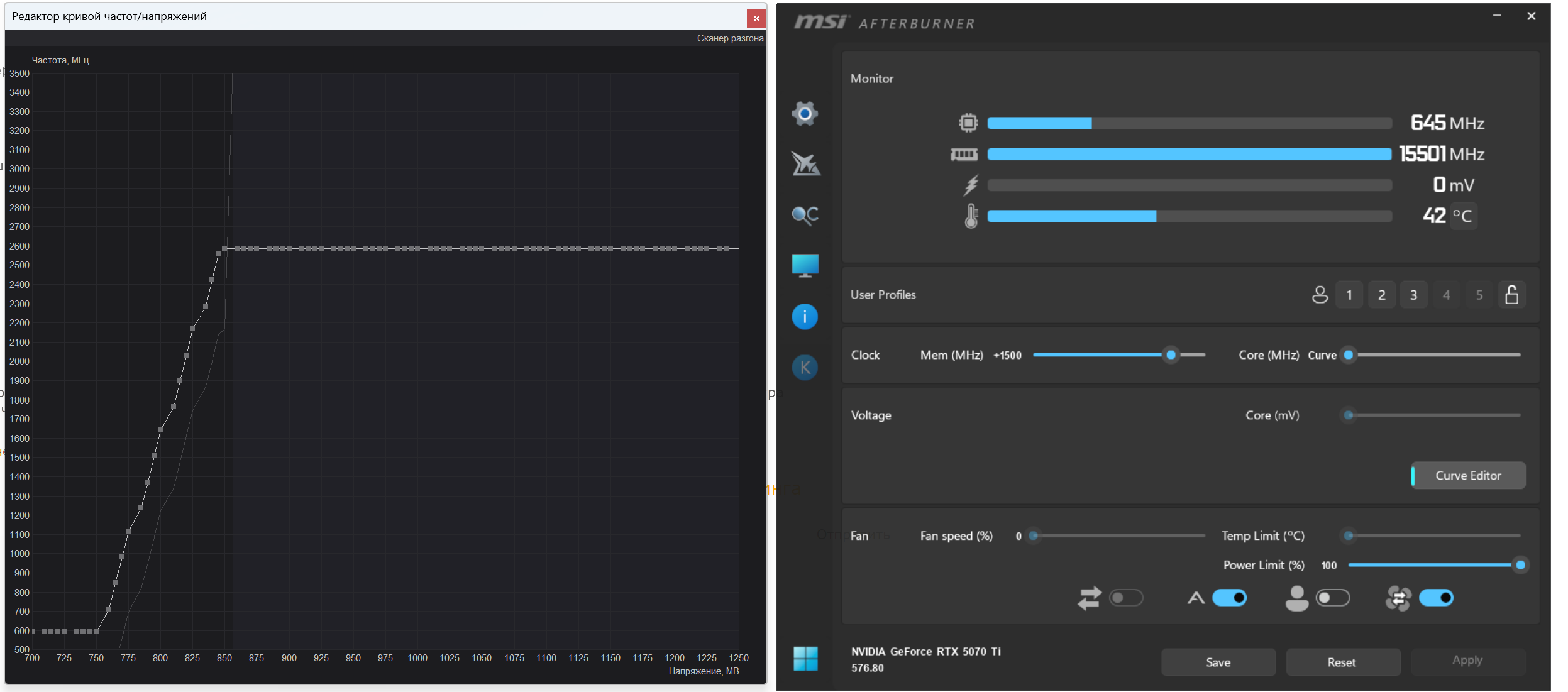Turn off the fan sync switch

coord(1436,598)
